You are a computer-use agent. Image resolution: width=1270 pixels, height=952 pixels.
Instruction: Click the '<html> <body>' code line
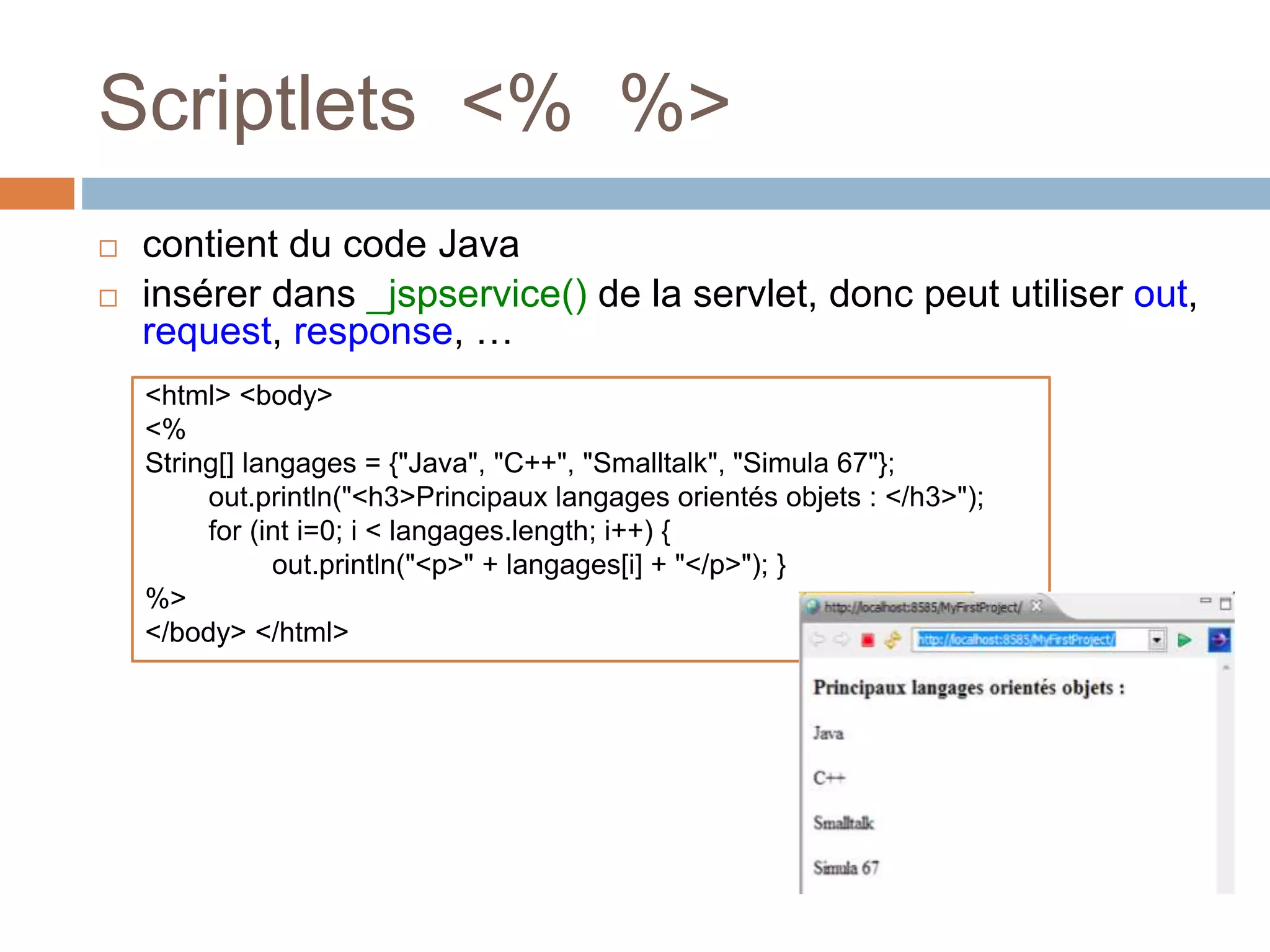click(239, 395)
